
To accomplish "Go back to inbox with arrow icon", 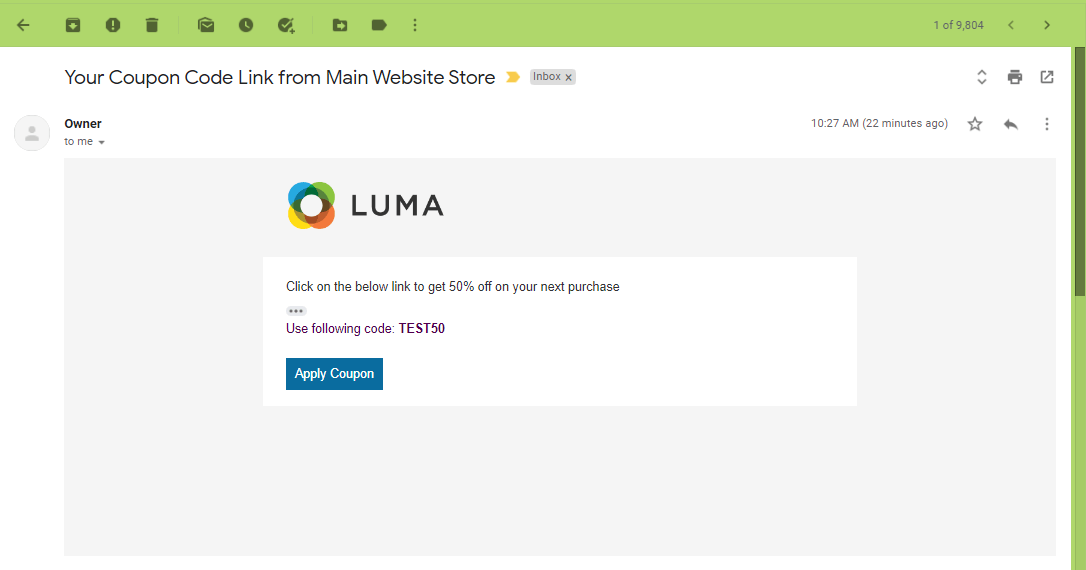I will pyautogui.click(x=24, y=26).
